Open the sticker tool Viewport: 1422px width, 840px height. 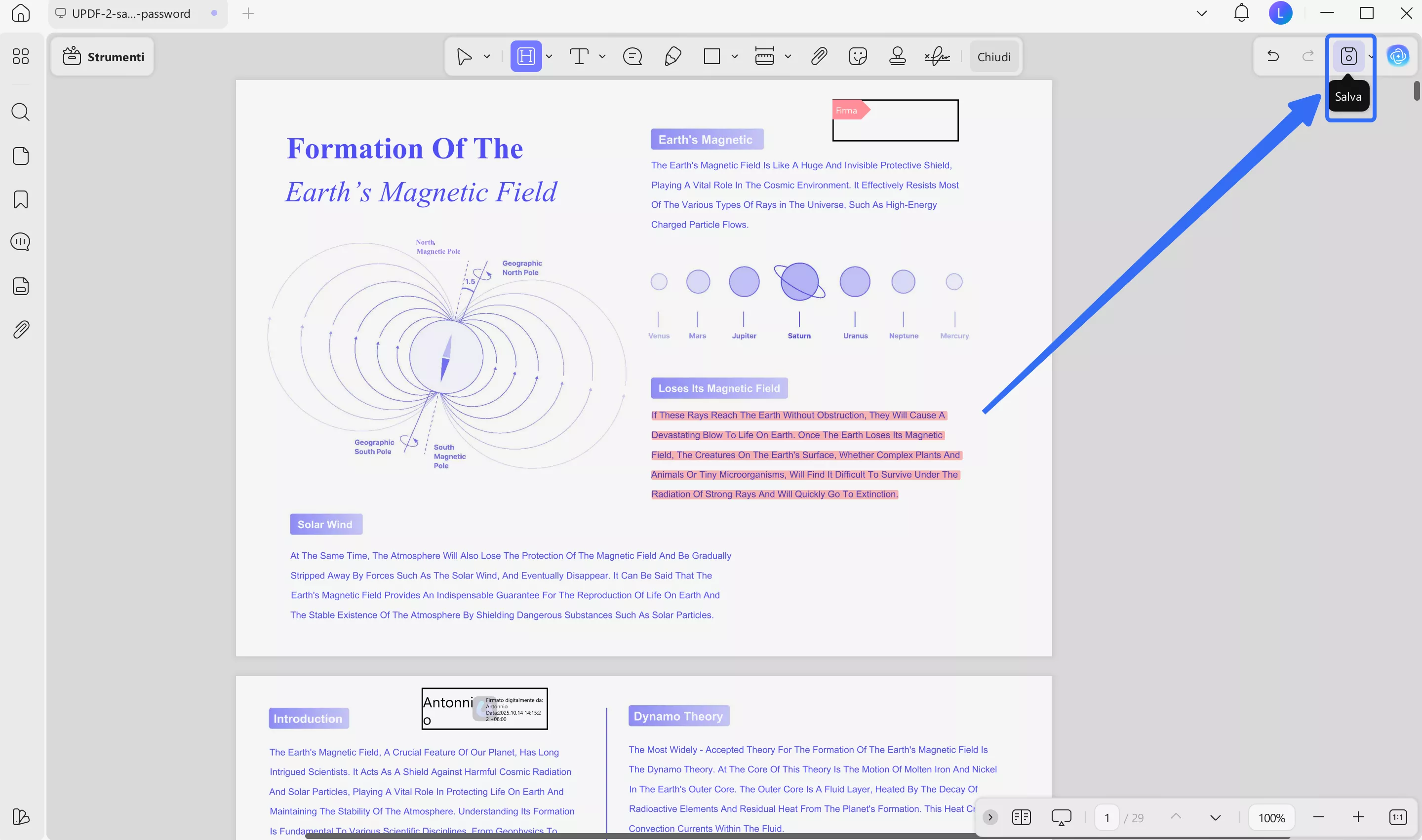(x=858, y=56)
